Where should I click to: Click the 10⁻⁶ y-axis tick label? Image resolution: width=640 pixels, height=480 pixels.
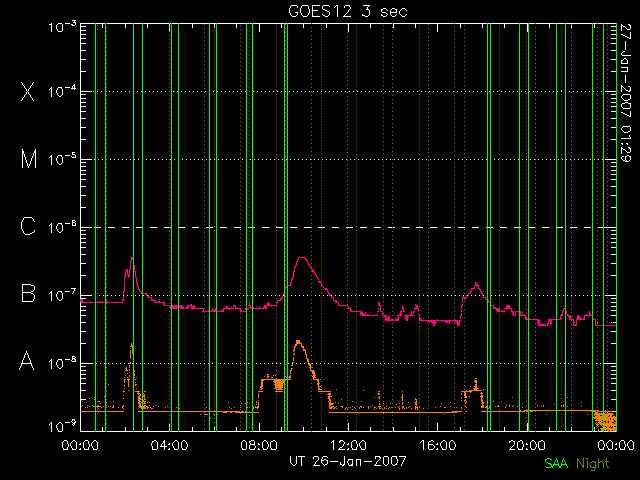62,227
